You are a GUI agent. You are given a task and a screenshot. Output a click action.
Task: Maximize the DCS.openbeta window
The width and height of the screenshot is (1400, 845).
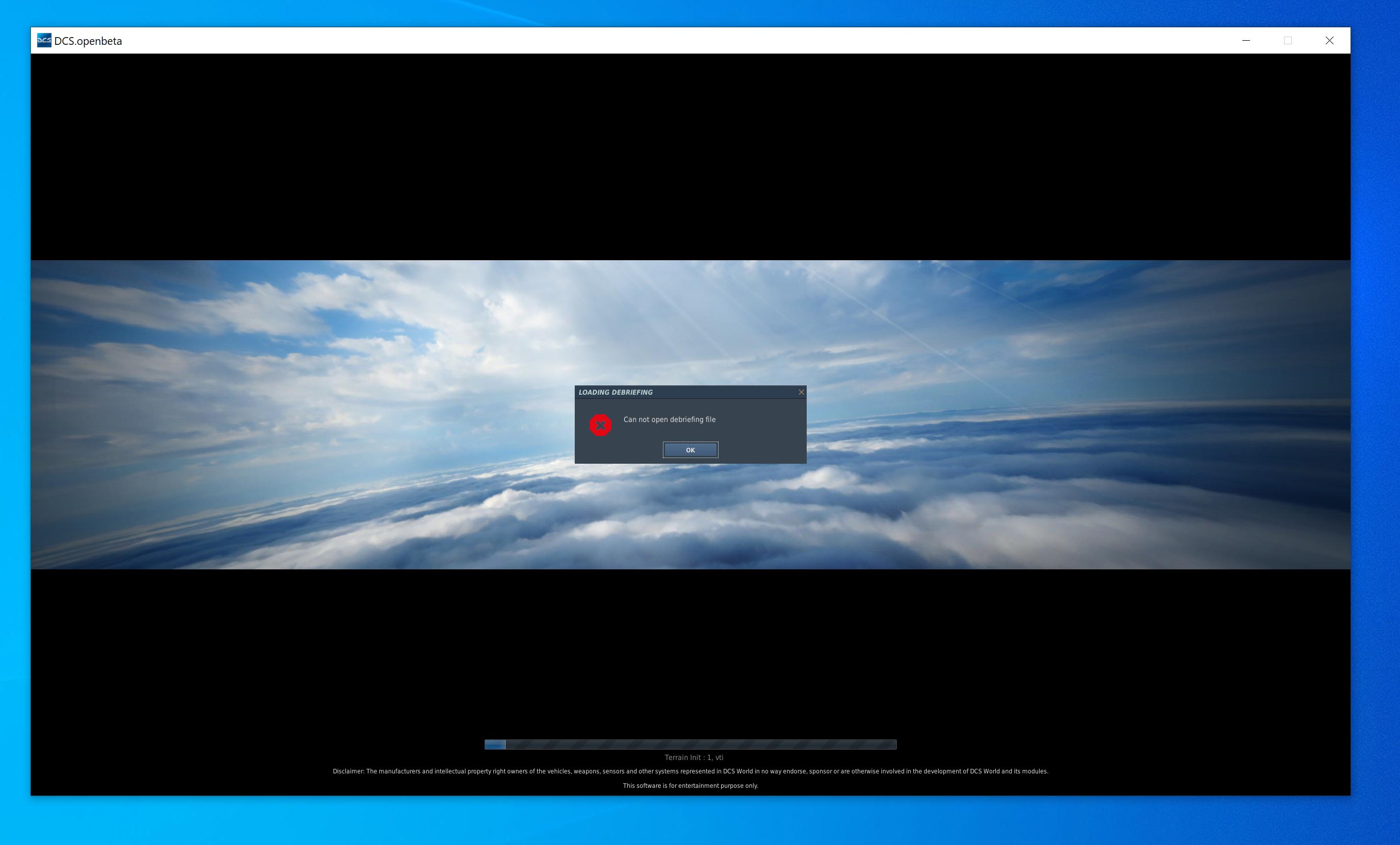click(1288, 40)
